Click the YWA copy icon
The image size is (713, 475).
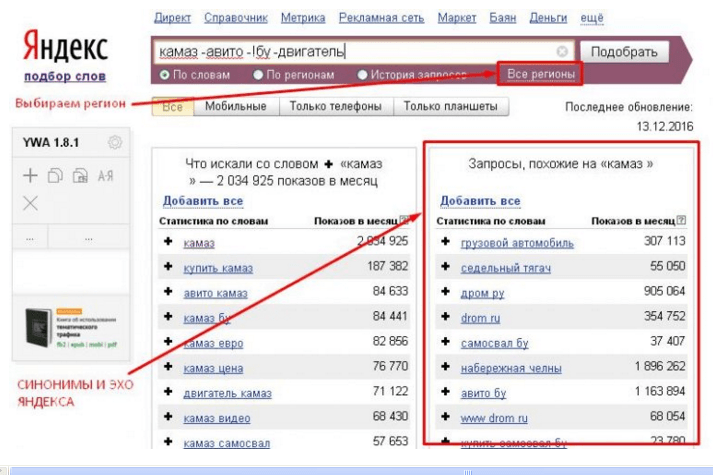click(55, 175)
